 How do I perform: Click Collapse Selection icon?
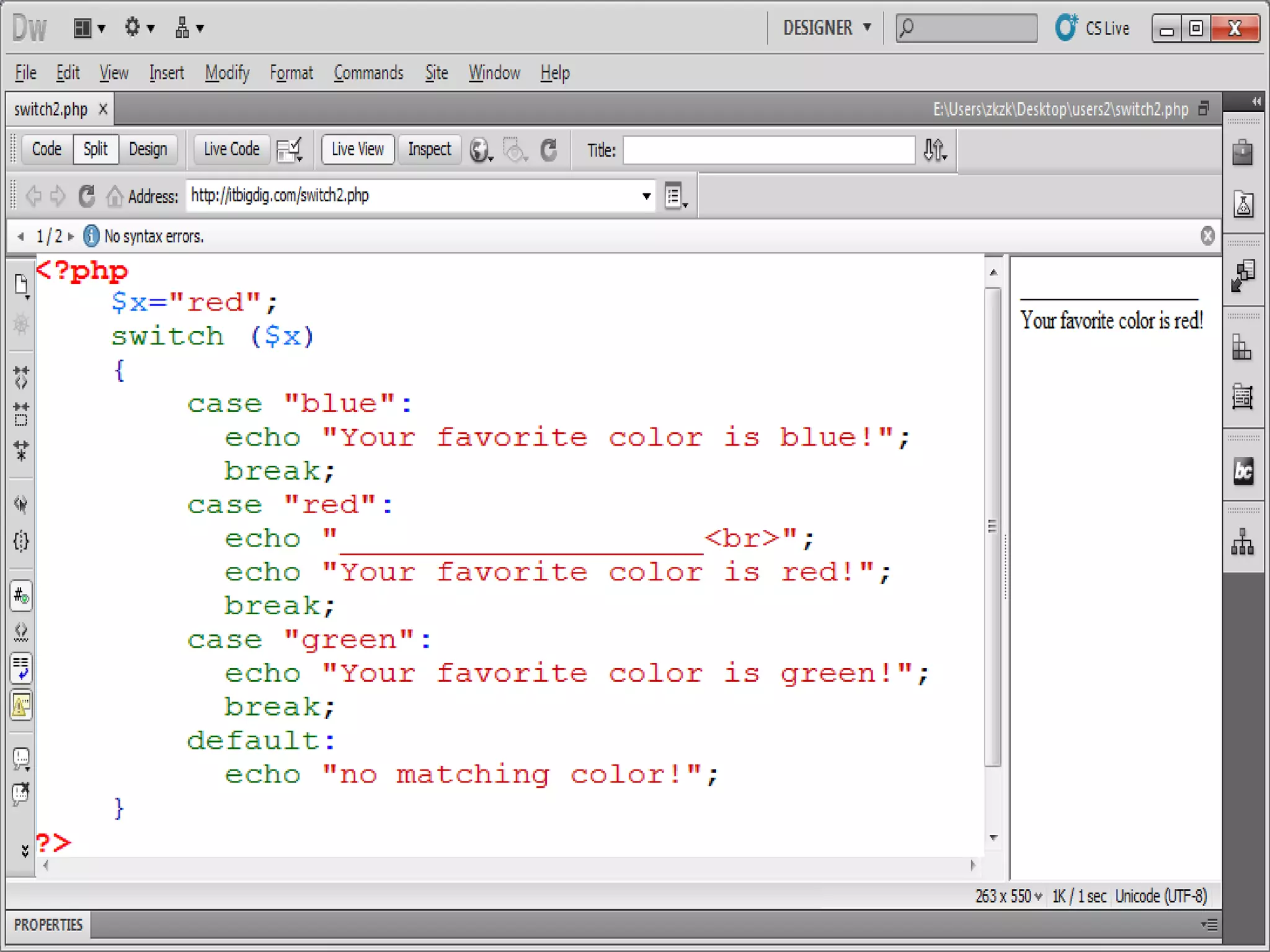pos(21,413)
